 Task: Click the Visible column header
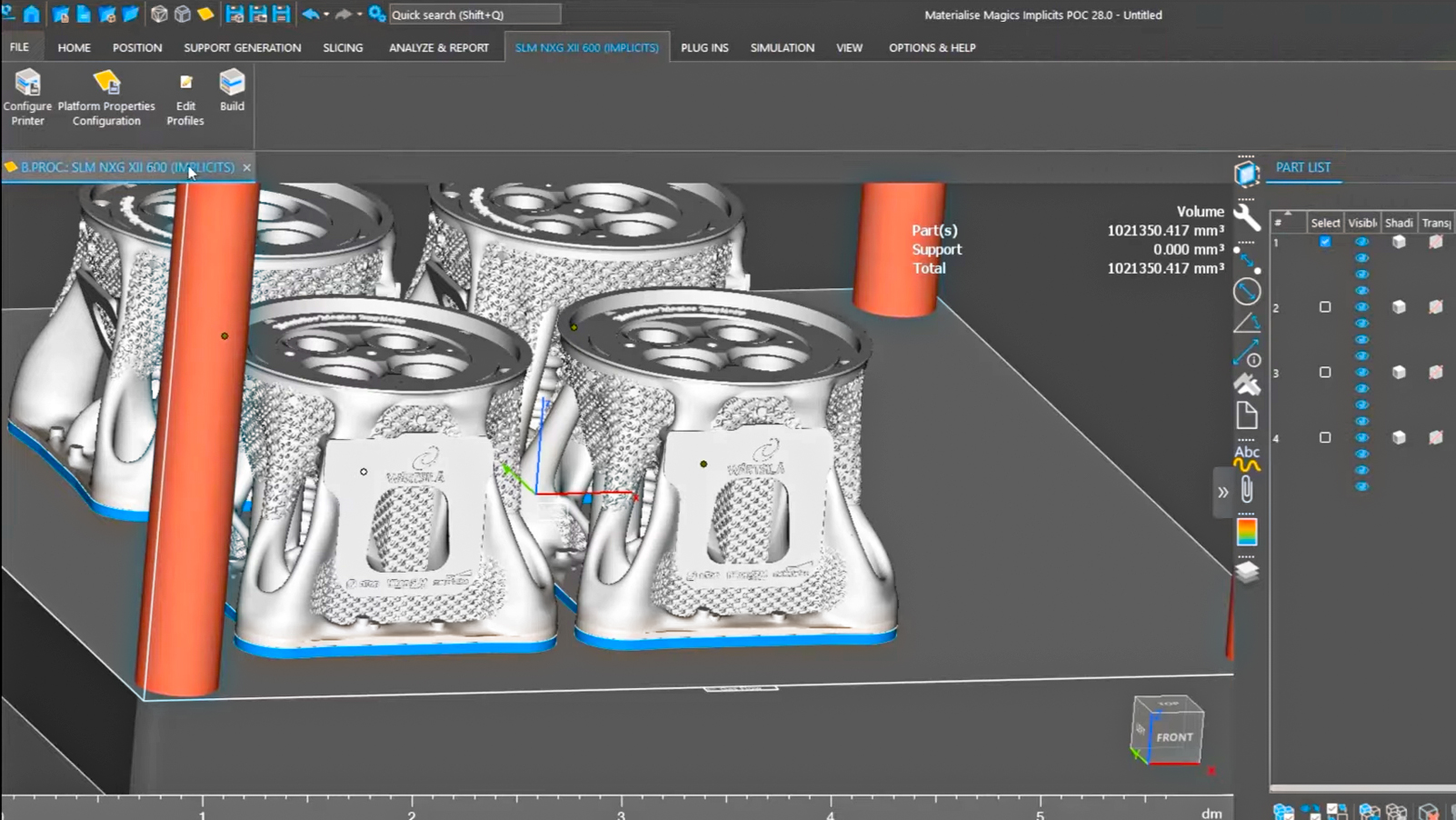click(1361, 222)
